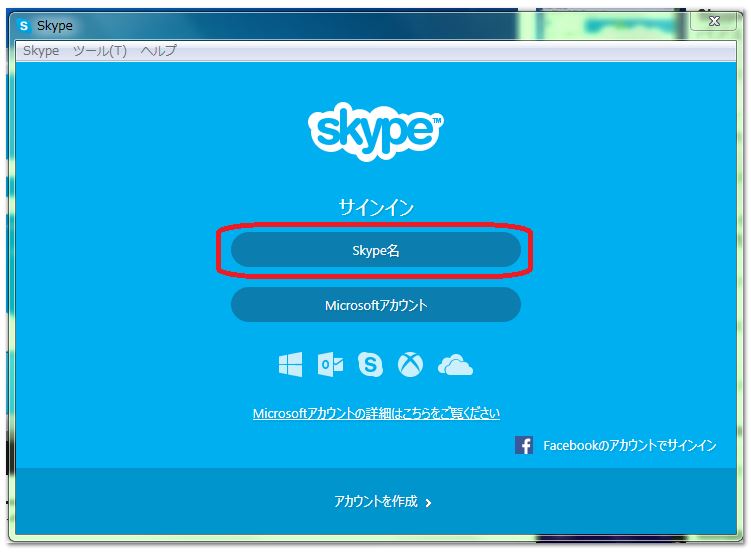Click the chevron next to アカウントを作成
751x553 pixels.
(x=428, y=503)
